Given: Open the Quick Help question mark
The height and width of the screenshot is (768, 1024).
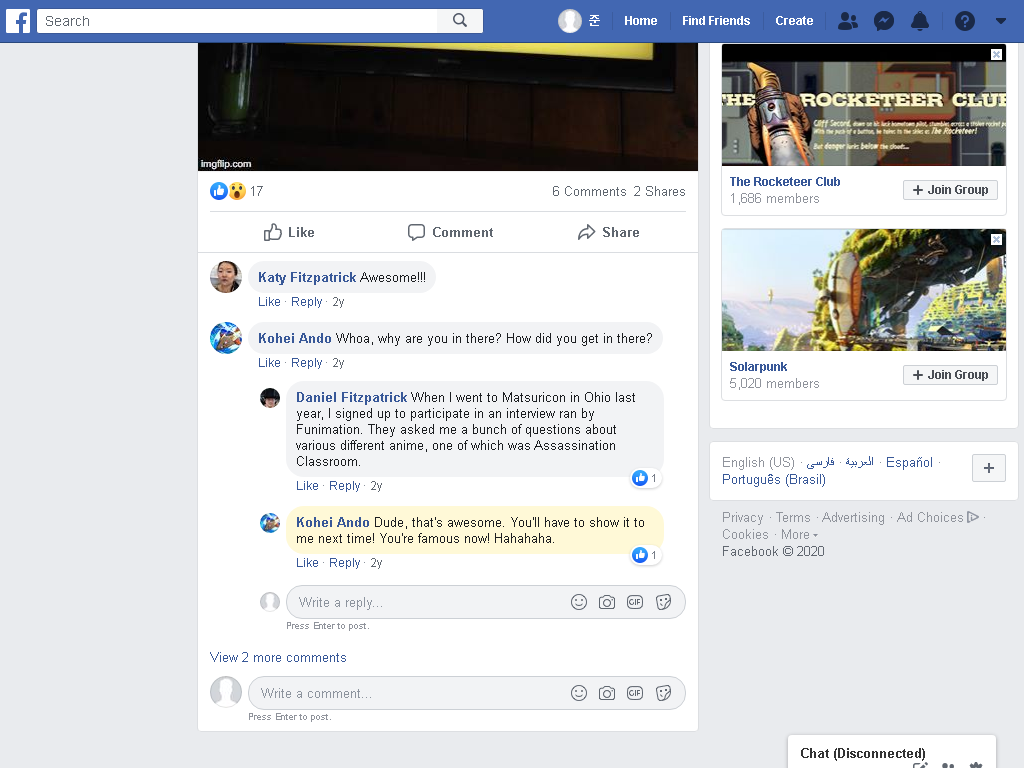Looking at the screenshot, I should (965, 21).
